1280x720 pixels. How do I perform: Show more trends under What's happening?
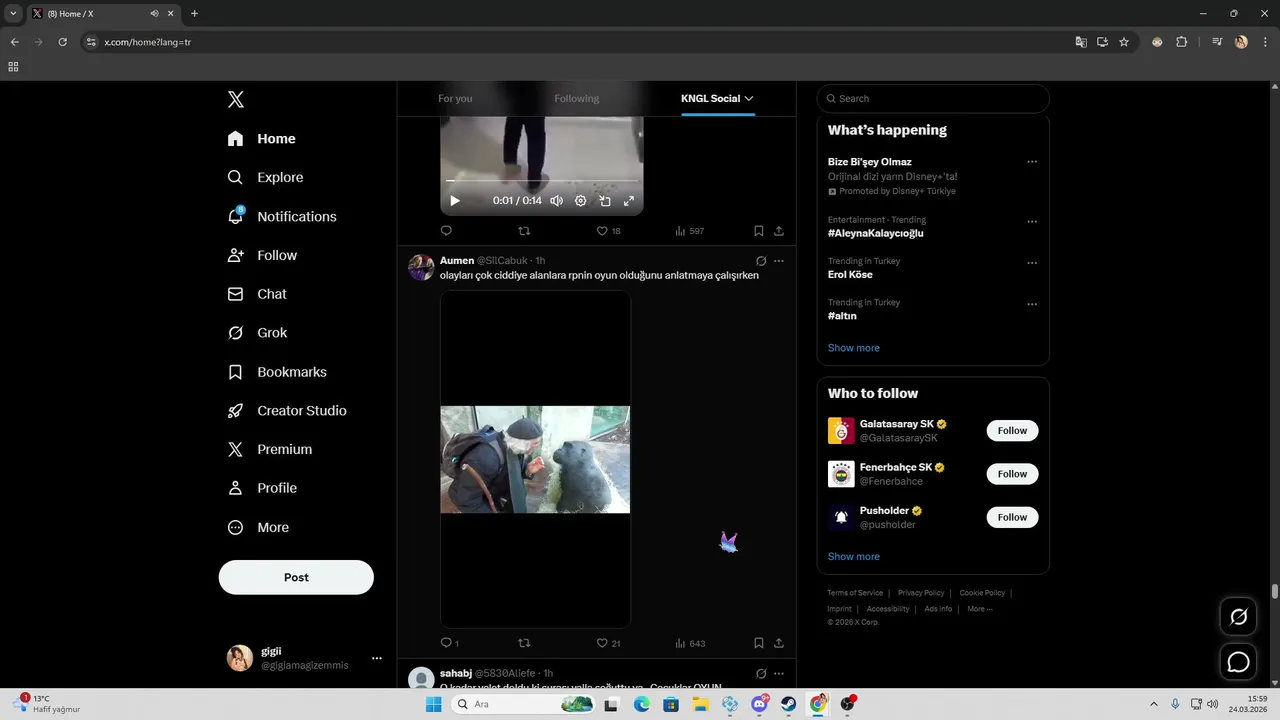pos(854,348)
